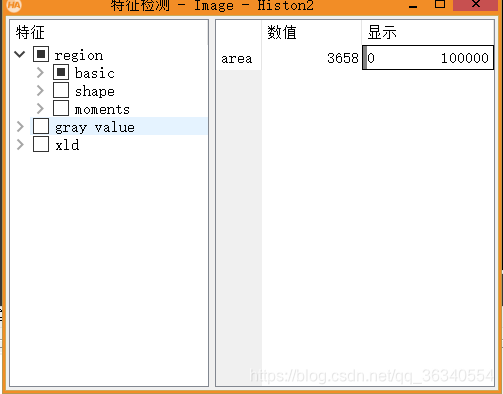Enable the shape features checkbox

pos(61,90)
